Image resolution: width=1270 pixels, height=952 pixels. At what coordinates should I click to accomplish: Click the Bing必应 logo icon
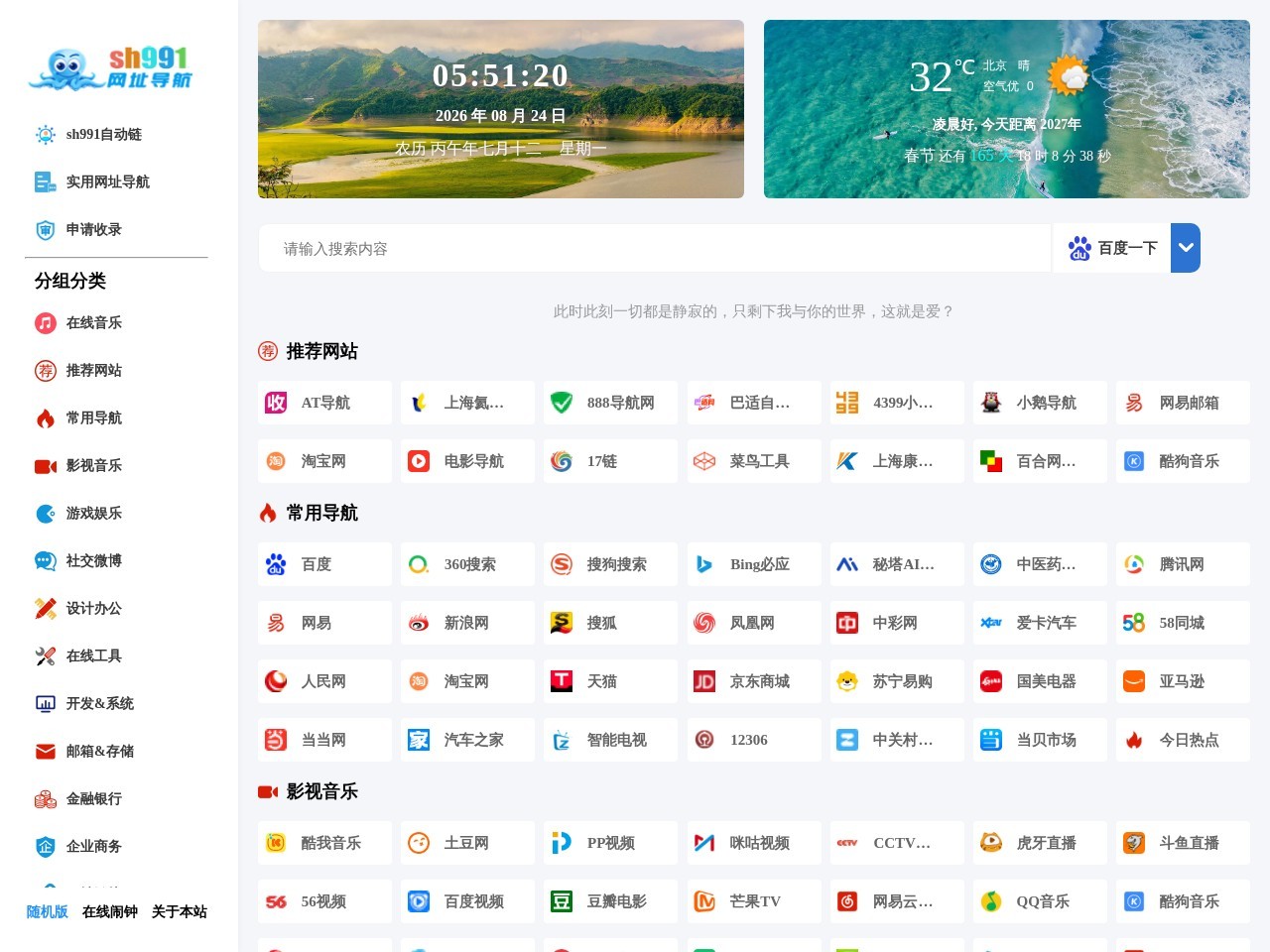pyautogui.click(x=704, y=564)
